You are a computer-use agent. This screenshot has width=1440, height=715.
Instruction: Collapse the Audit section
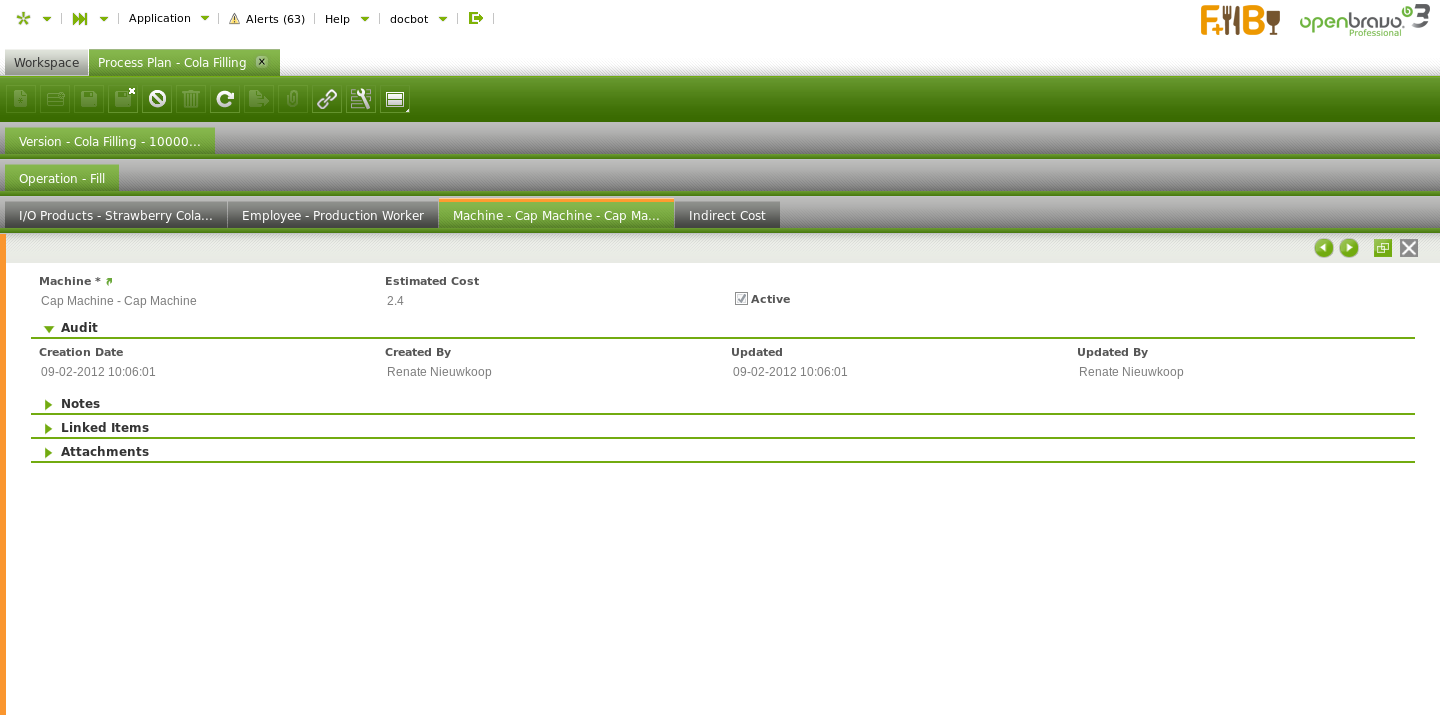(49, 328)
